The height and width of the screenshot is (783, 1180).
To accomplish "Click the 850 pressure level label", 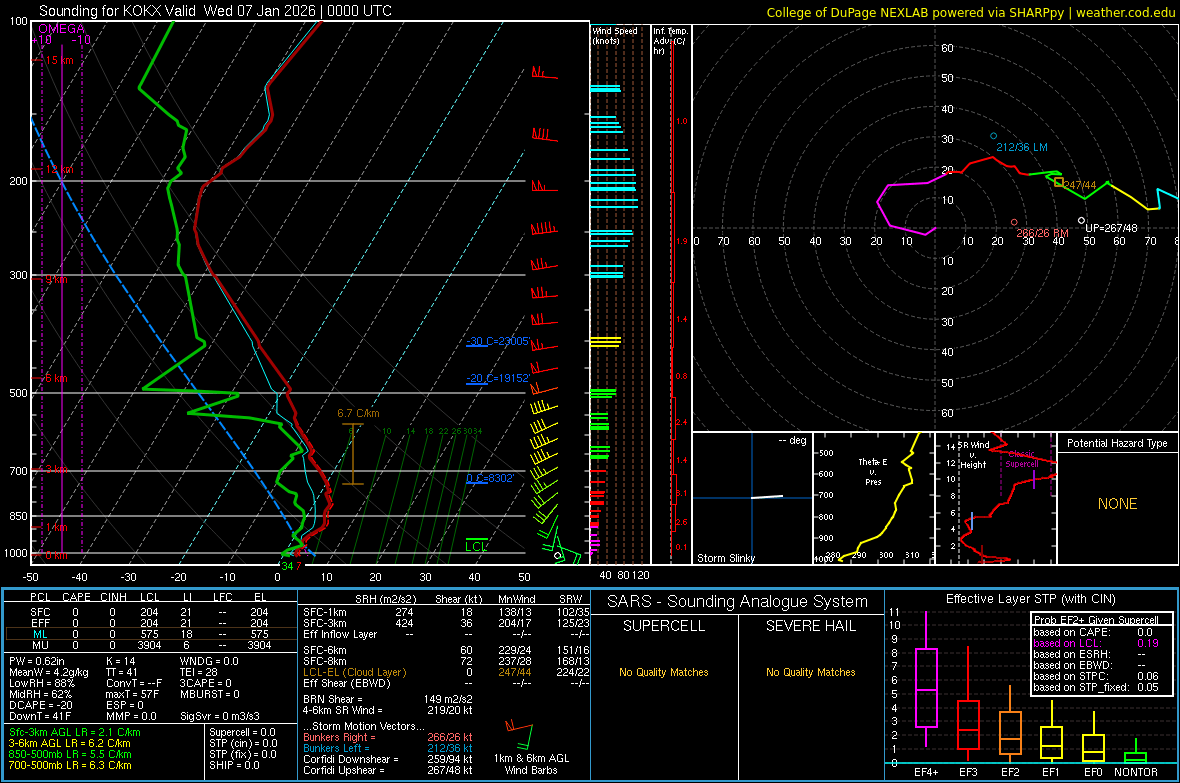I will coord(18,516).
